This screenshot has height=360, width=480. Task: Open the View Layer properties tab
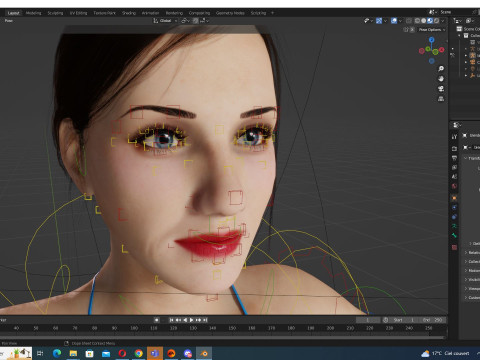coord(454,167)
